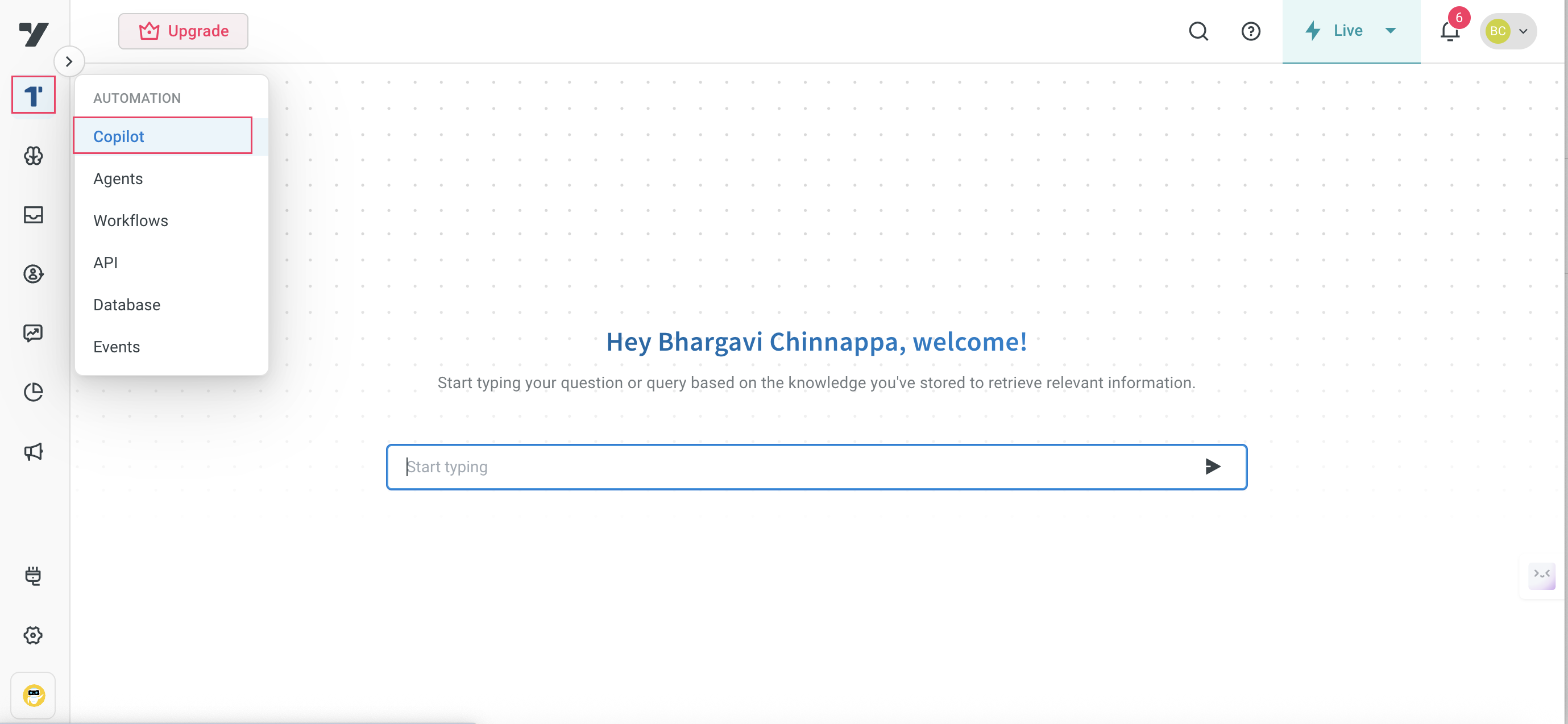Image resolution: width=1568 pixels, height=724 pixels.
Task: Open the gear Settings icon
Action: click(34, 635)
